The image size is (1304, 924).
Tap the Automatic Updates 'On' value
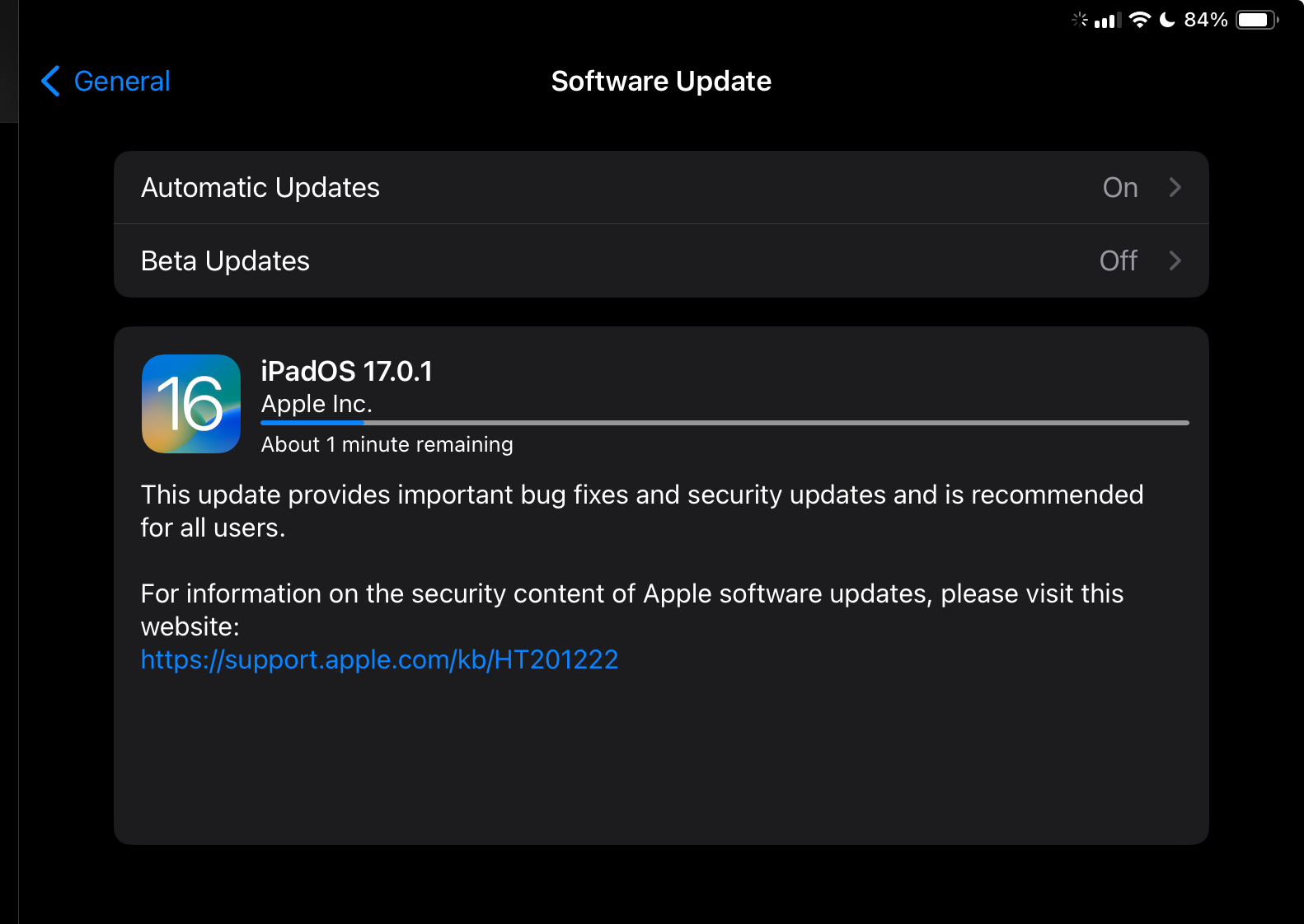pos(1120,187)
